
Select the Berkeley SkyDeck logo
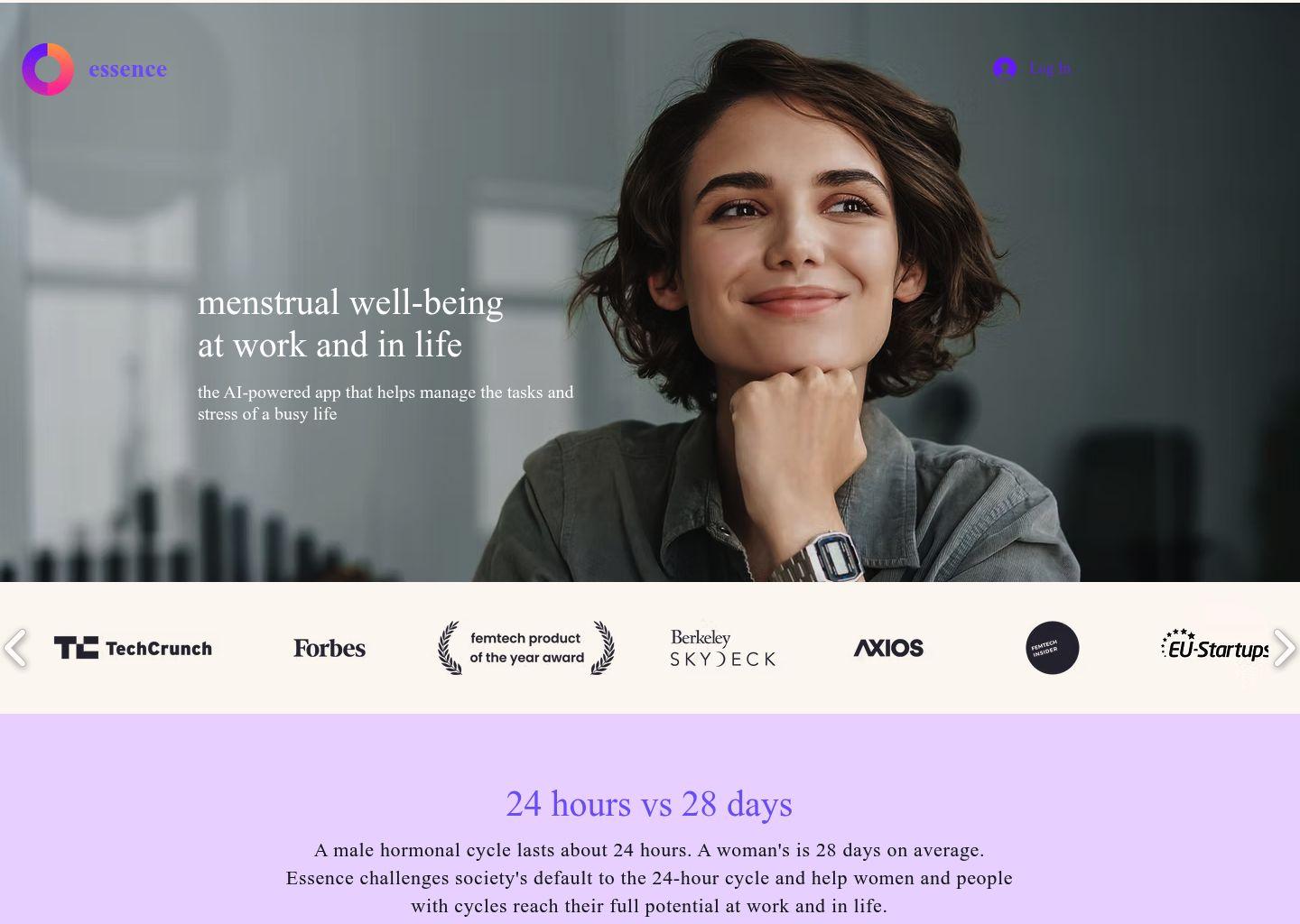click(x=723, y=648)
